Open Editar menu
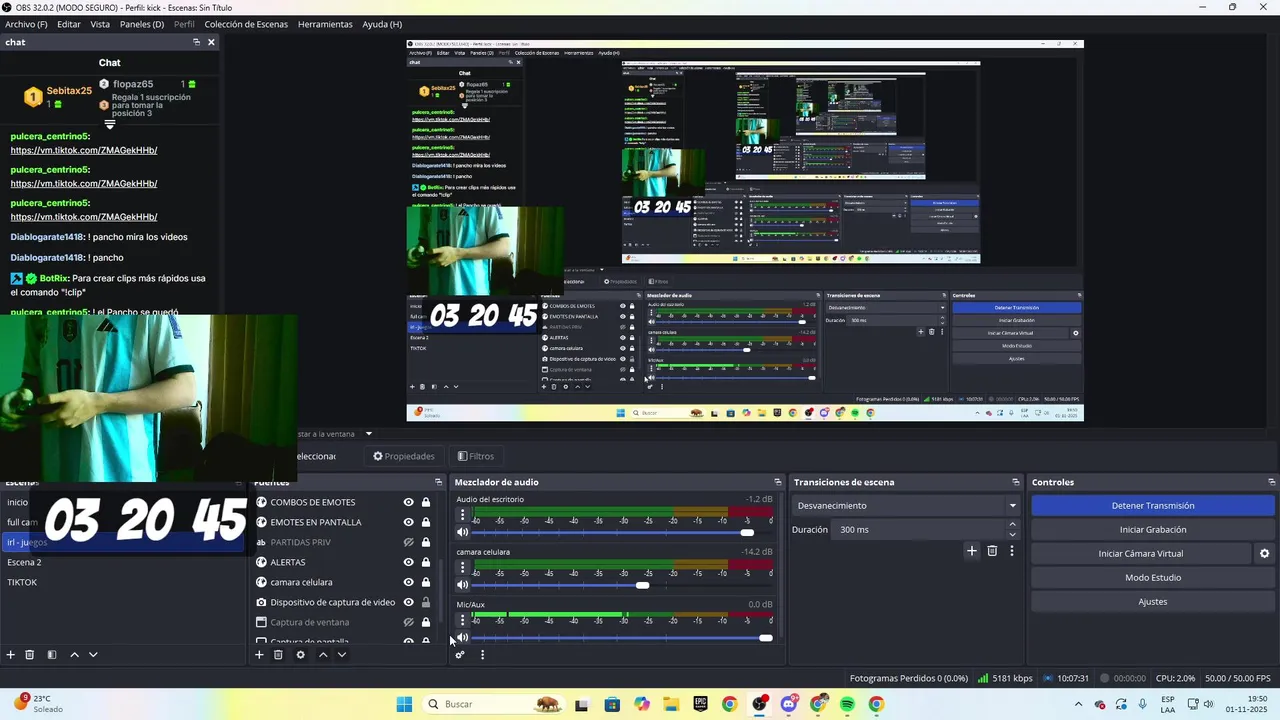1280x720 pixels. 69,24
